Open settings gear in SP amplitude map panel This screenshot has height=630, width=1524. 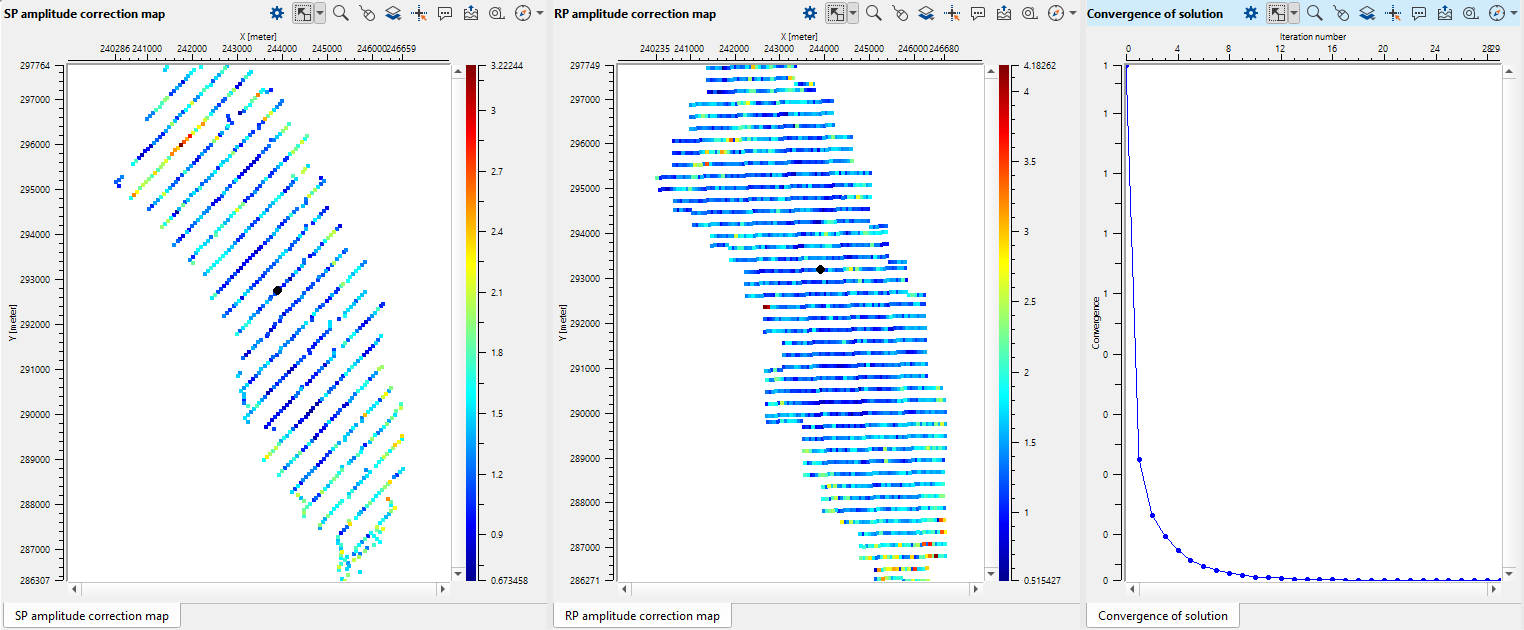[278, 13]
